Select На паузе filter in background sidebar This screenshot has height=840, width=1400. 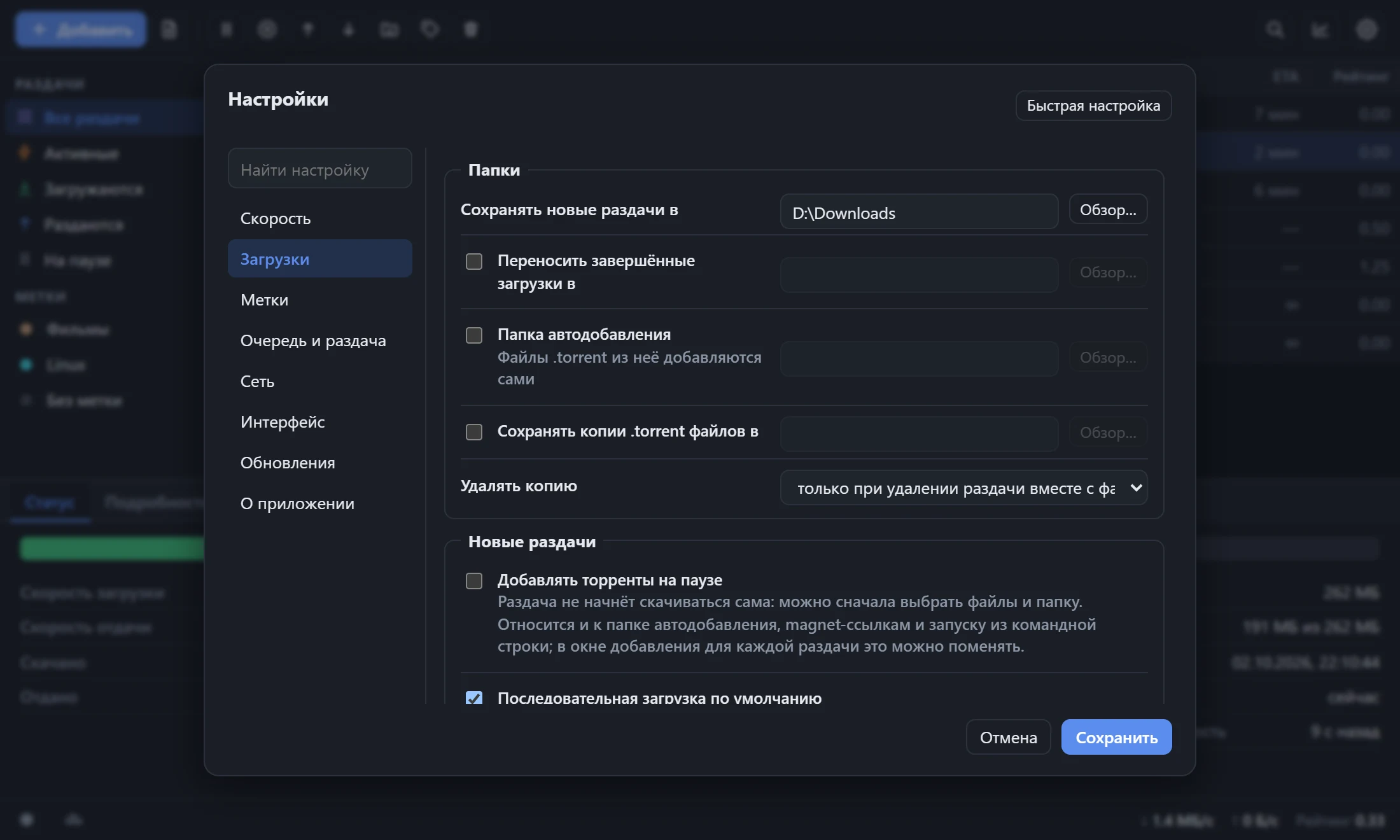[105, 260]
